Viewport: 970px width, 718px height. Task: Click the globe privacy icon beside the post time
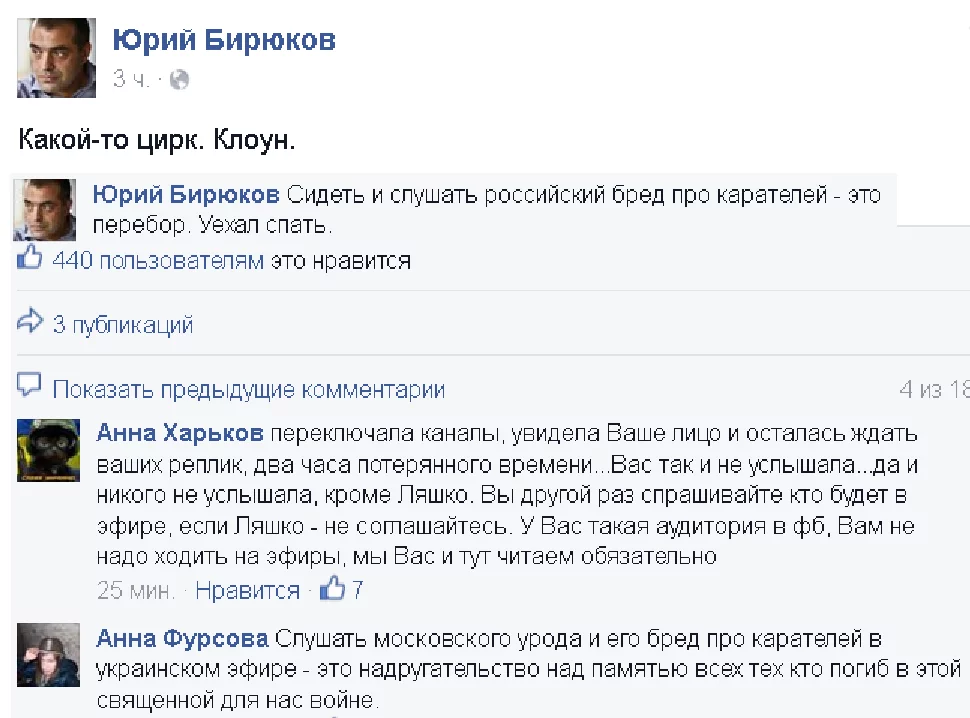click(180, 79)
